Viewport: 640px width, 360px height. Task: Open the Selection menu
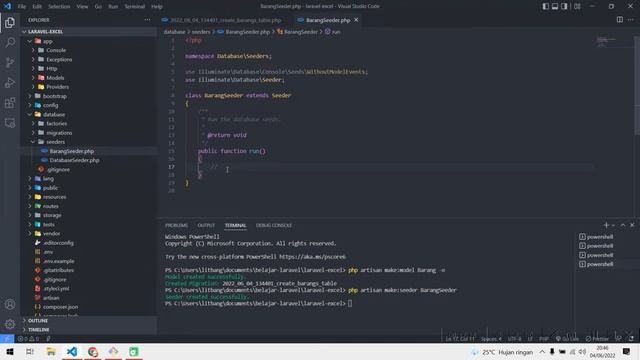pyautogui.click(x=59, y=6)
